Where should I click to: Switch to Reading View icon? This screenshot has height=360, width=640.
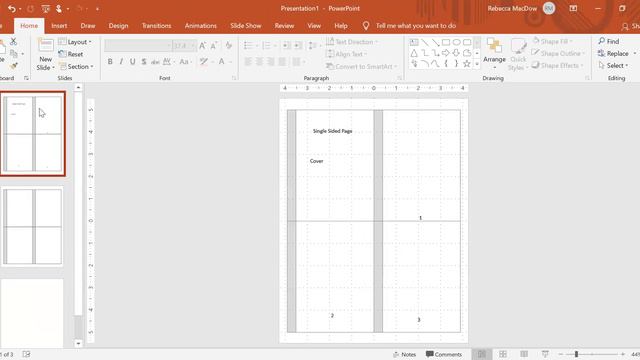pos(524,354)
